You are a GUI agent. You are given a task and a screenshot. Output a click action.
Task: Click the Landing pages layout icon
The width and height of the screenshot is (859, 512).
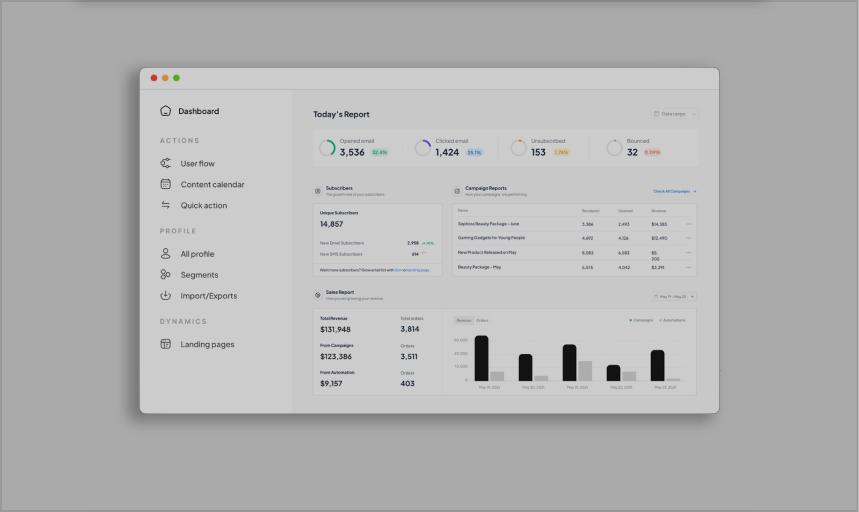click(166, 344)
